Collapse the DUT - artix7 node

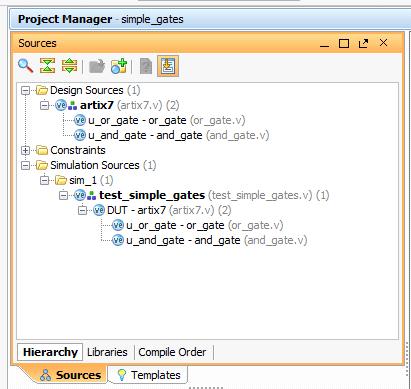[x=82, y=210]
